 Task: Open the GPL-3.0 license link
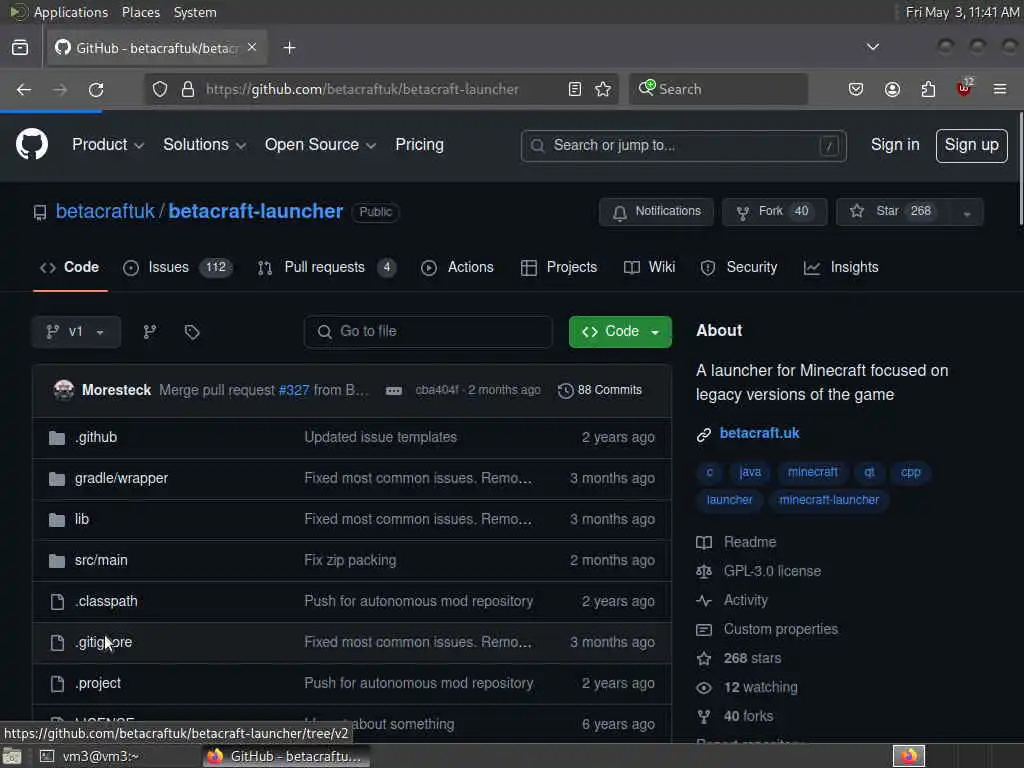coord(772,571)
